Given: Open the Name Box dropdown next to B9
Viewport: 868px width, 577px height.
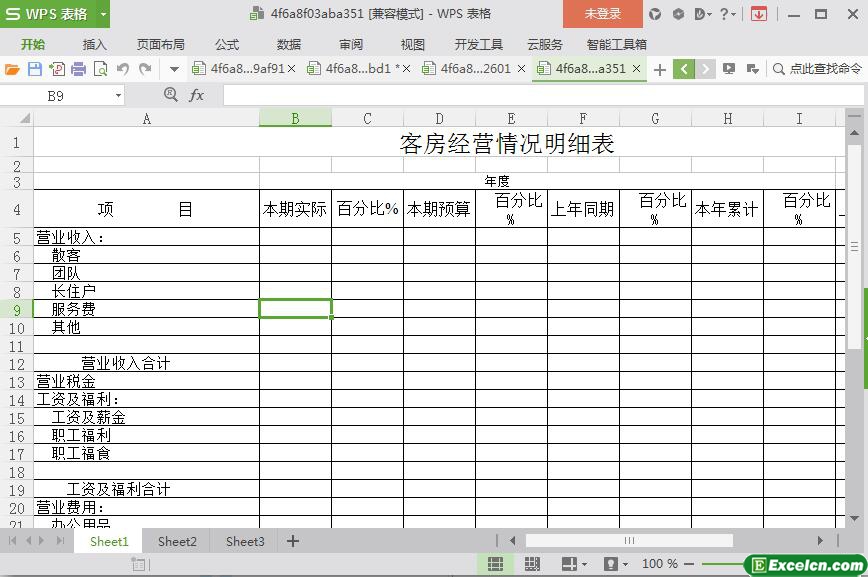Looking at the screenshot, I should 118,96.
